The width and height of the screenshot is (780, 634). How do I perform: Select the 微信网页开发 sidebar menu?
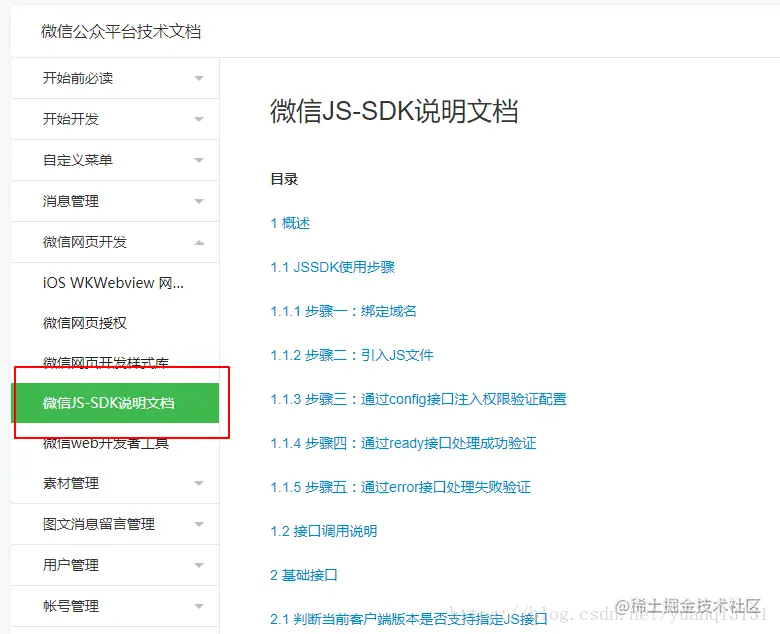(x=115, y=242)
